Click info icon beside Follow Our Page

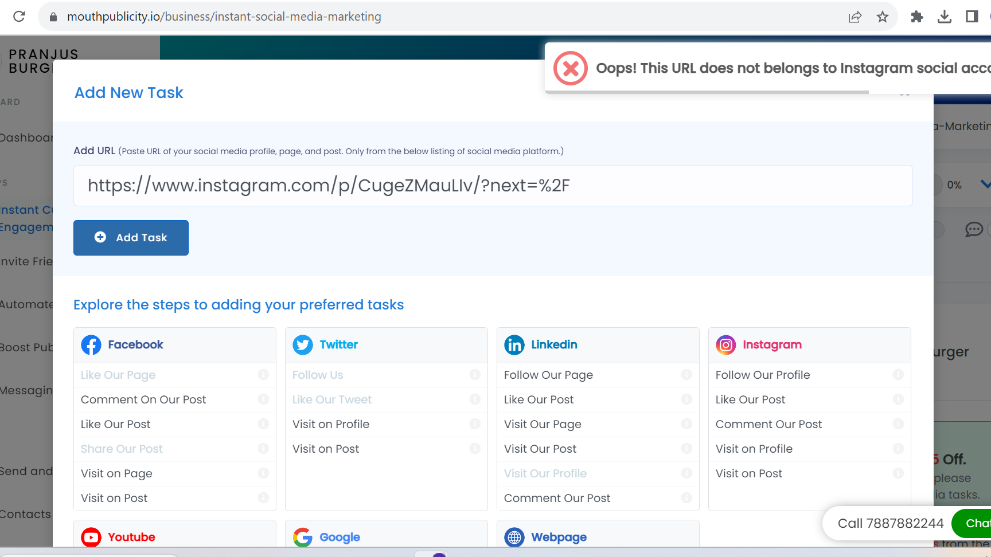686,375
